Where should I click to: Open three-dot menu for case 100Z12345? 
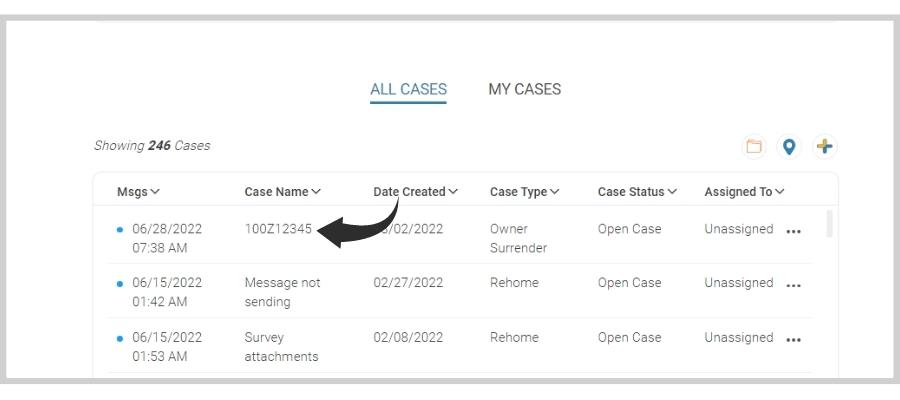point(794,230)
